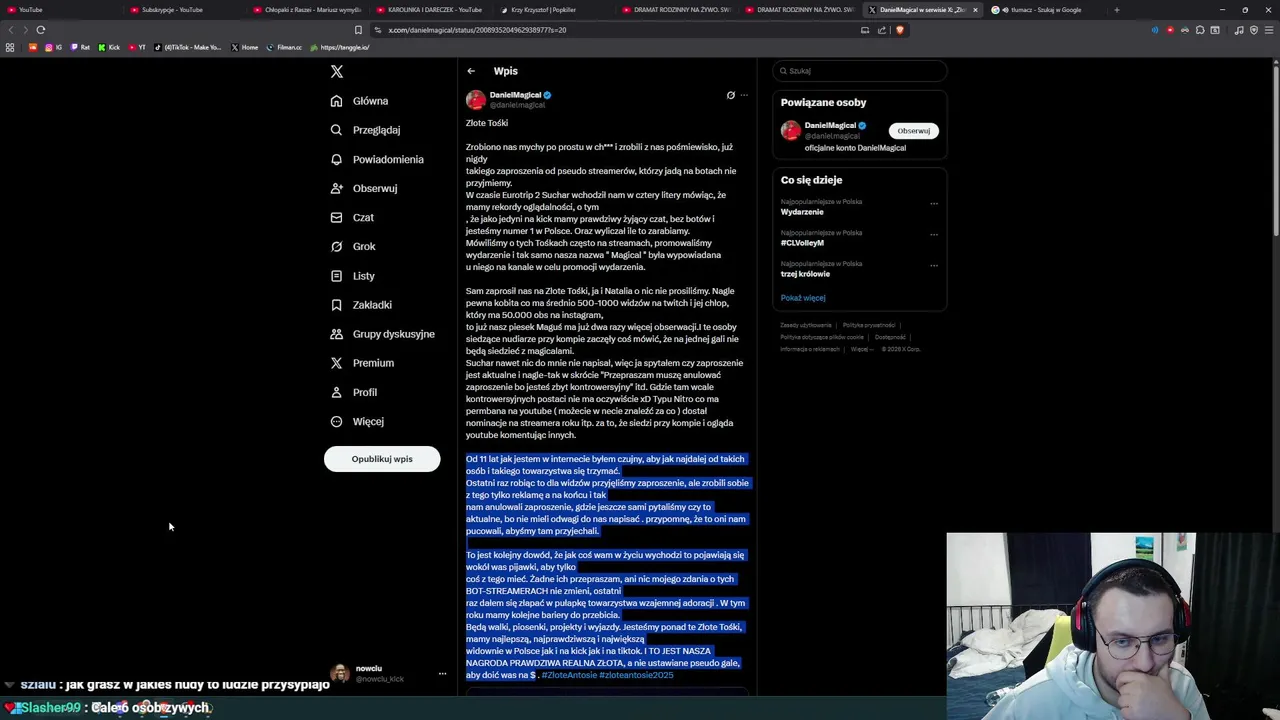Image resolution: width=1280 pixels, height=720 pixels.
Task: Go to Główna in X sidebar
Action: tap(359, 101)
